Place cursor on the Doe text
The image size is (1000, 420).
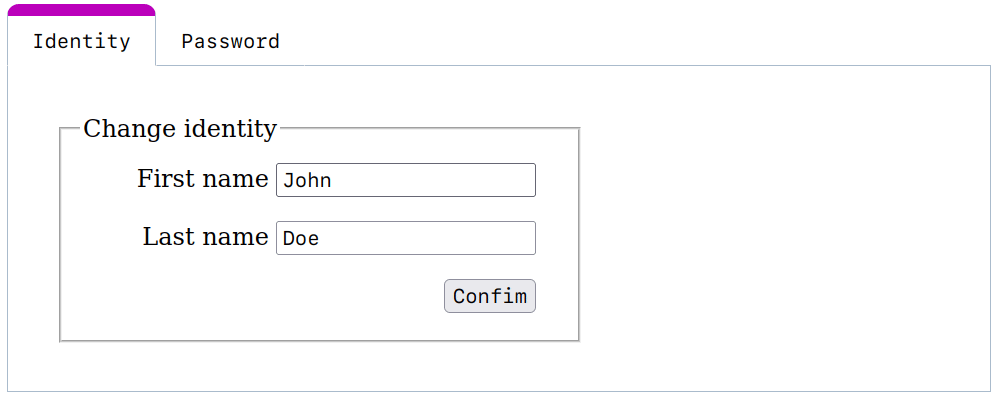(301, 239)
